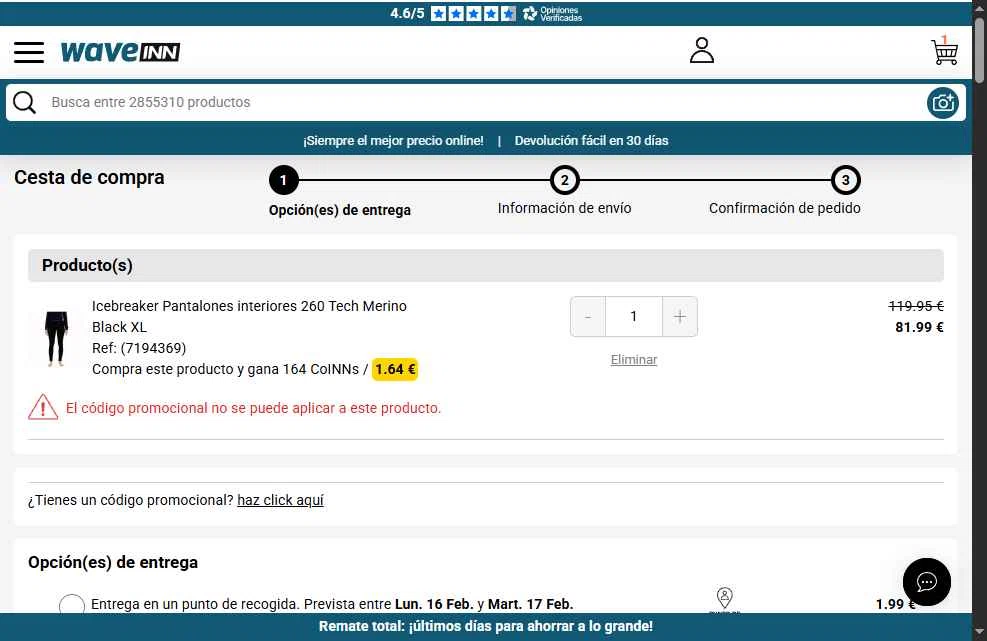Viewport: 987px width, 641px height.
Task: Search by image using camera icon
Action: [x=942, y=103]
